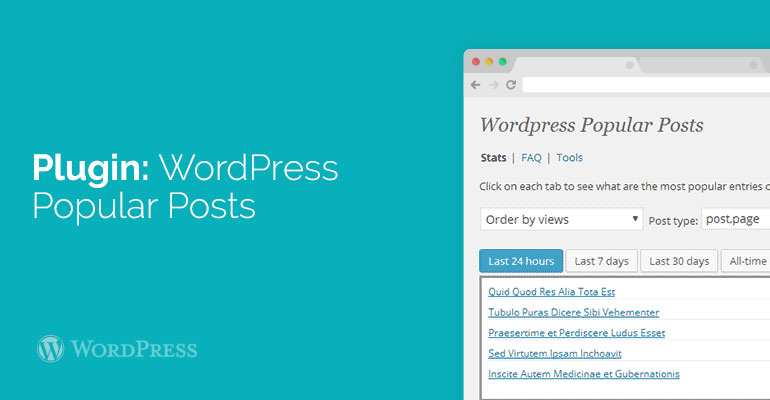
Task: Switch to the Last 7 days tab
Action: [x=602, y=261]
